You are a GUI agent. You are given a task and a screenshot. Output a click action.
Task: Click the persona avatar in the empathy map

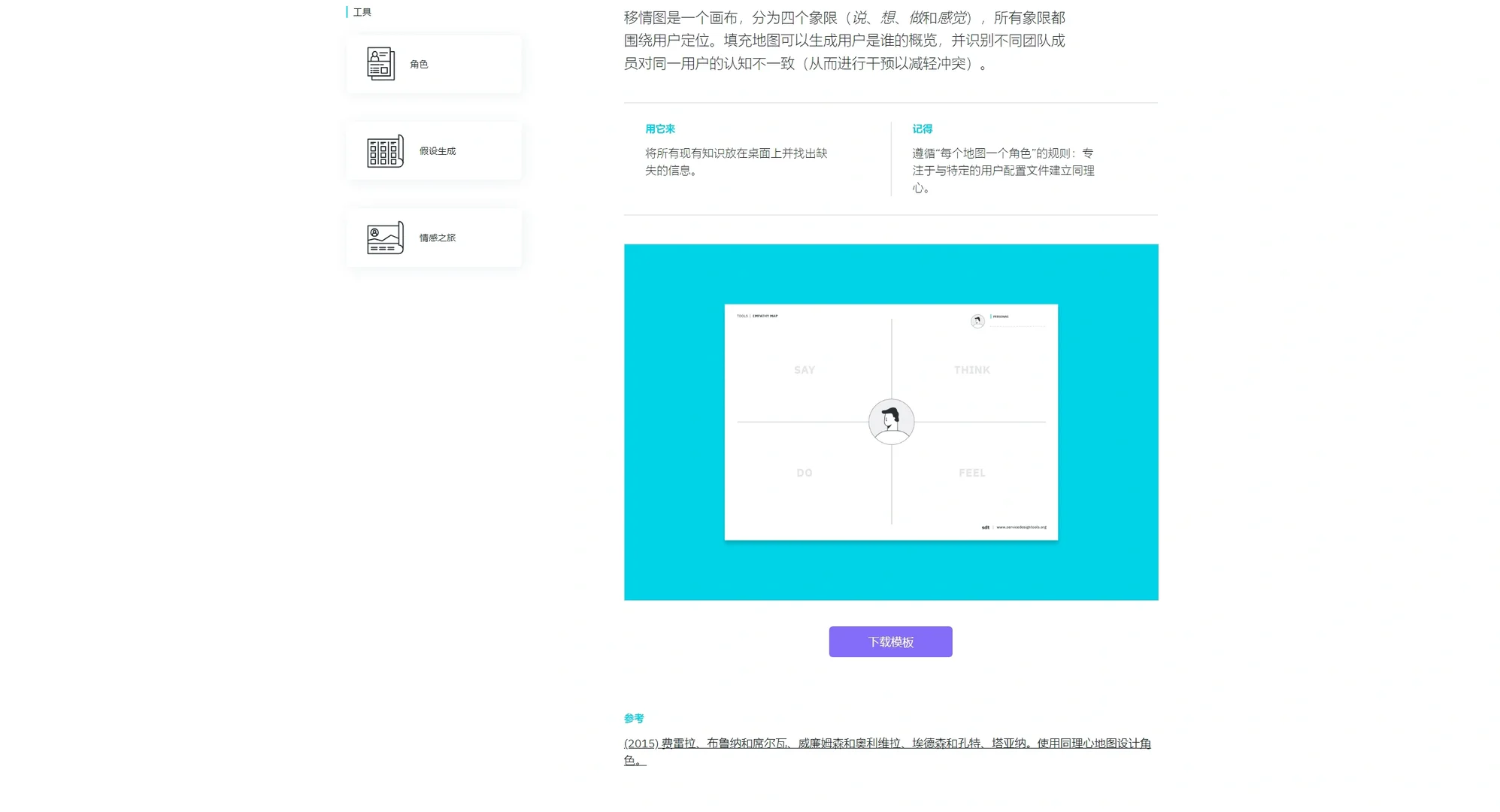point(891,423)
